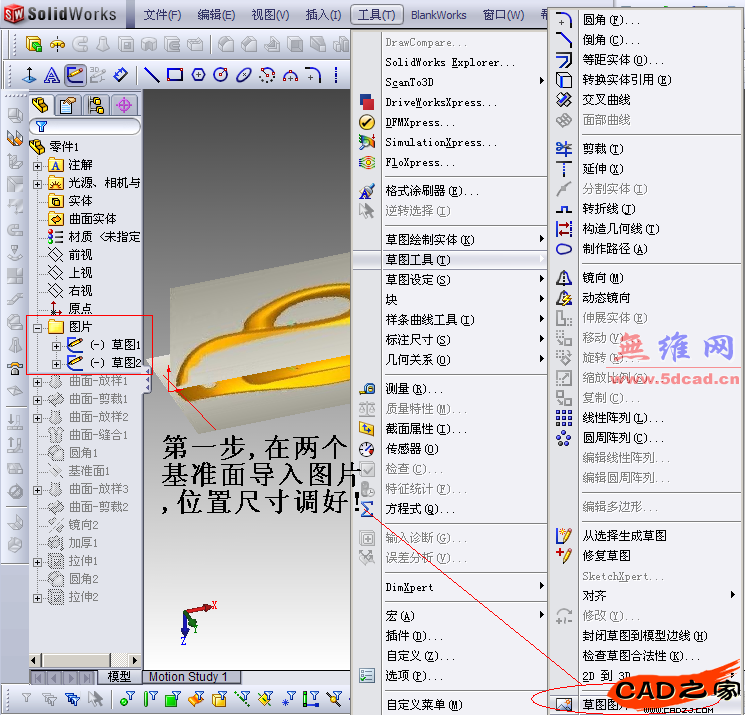The image size is (745, 718).
Task: Select the Rectangle sketch tool
Action: [x=175, y=75]
